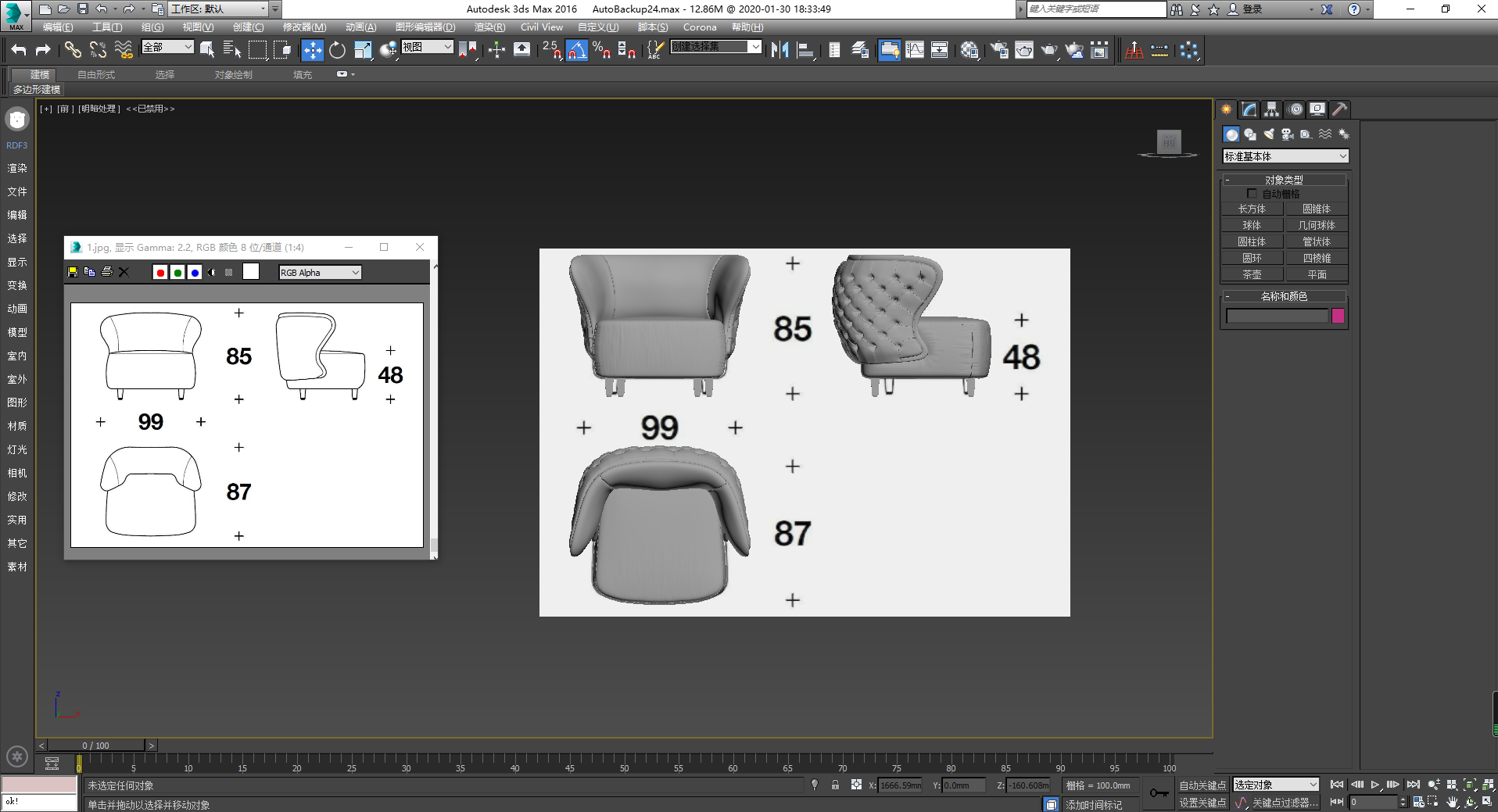The width and height of the screenshot is (1498, 812).
Task: Select the Move tool in main toolbar
Action: [312, 50]
